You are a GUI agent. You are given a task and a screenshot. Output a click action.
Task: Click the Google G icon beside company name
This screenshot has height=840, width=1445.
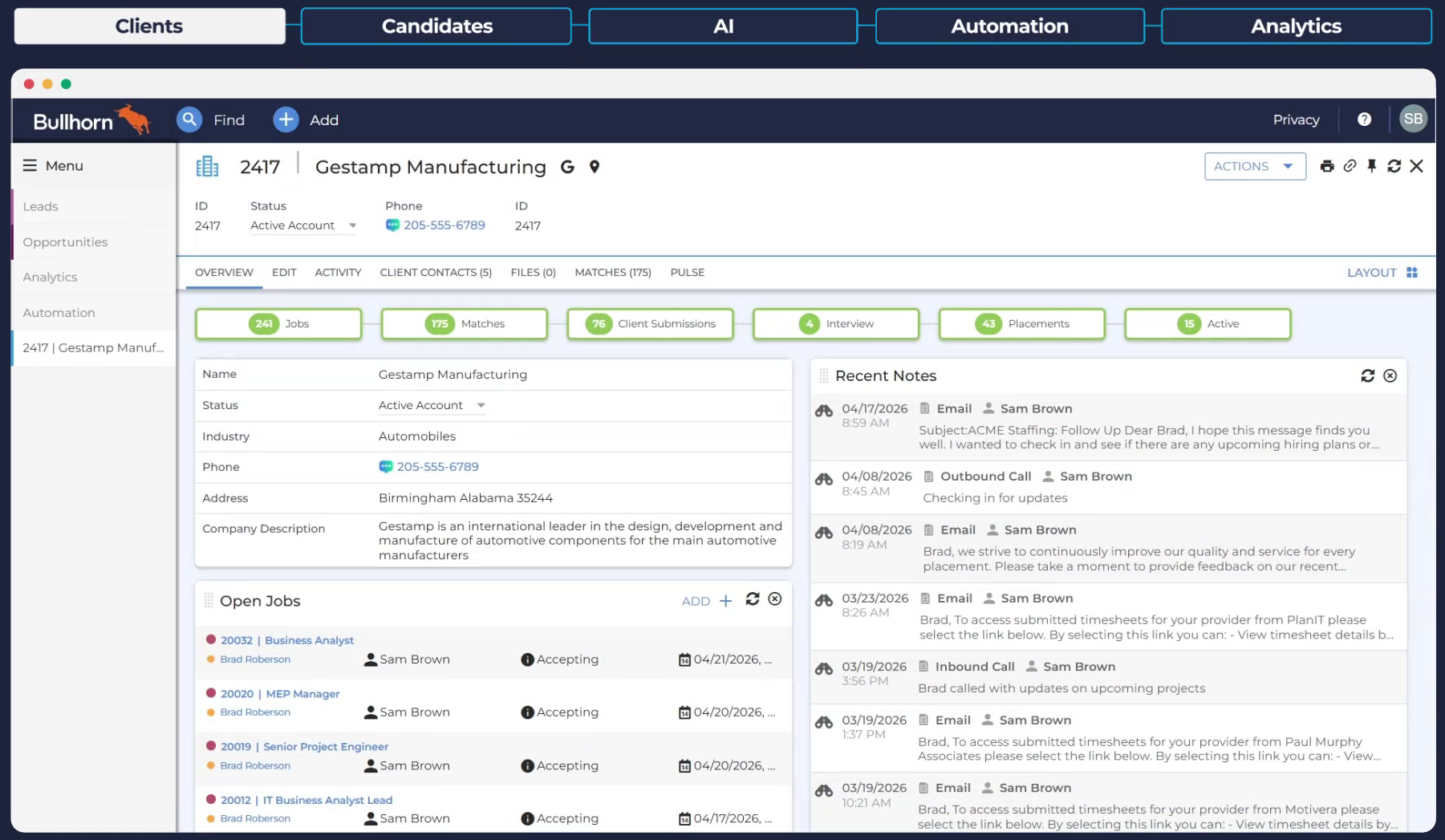click(567, 167)
